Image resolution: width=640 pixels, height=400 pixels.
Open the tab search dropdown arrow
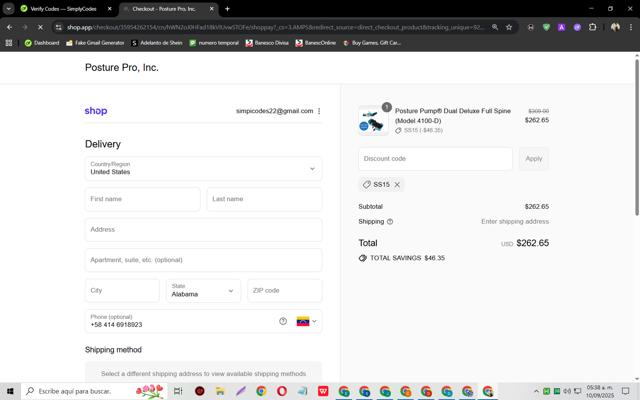(9, 9)
